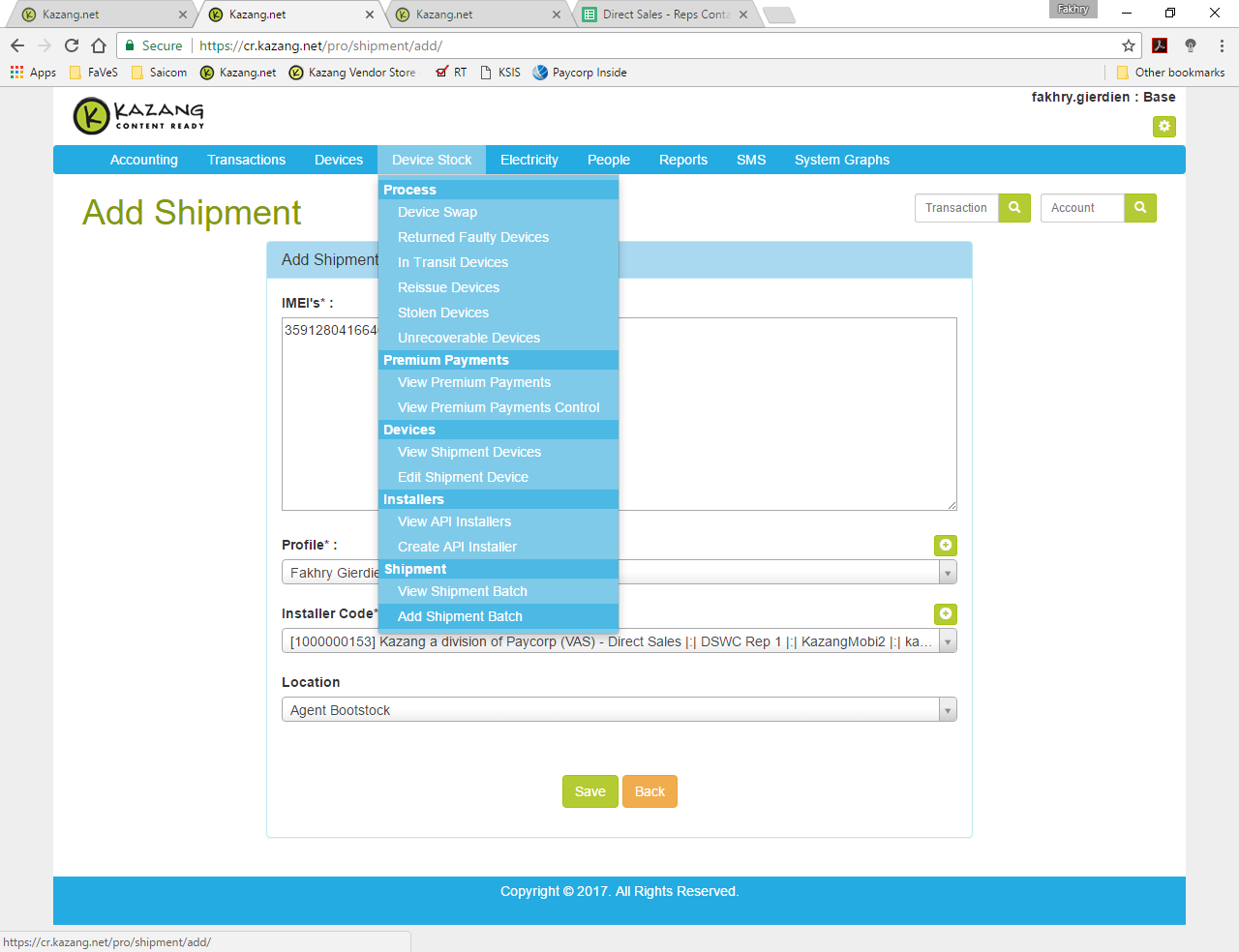Click the Transaction search field
The width and height of the screenshot is (1239, 952).
(956, 208)
